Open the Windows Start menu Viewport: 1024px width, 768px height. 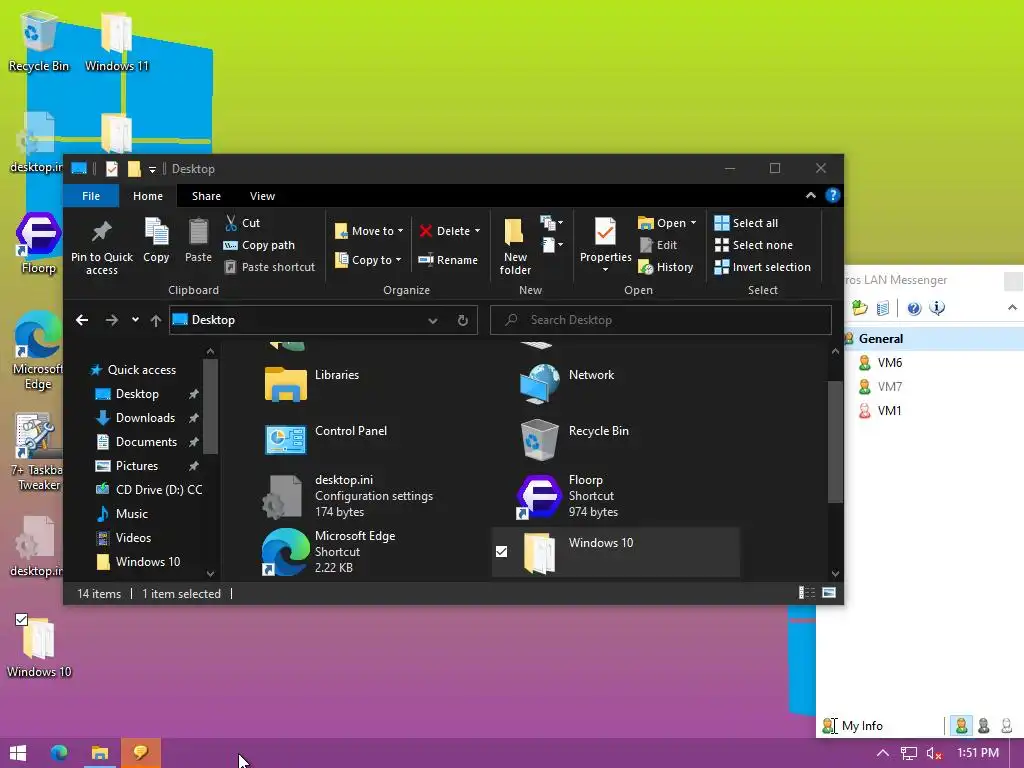pyautogui.click(x=18, y=753)
